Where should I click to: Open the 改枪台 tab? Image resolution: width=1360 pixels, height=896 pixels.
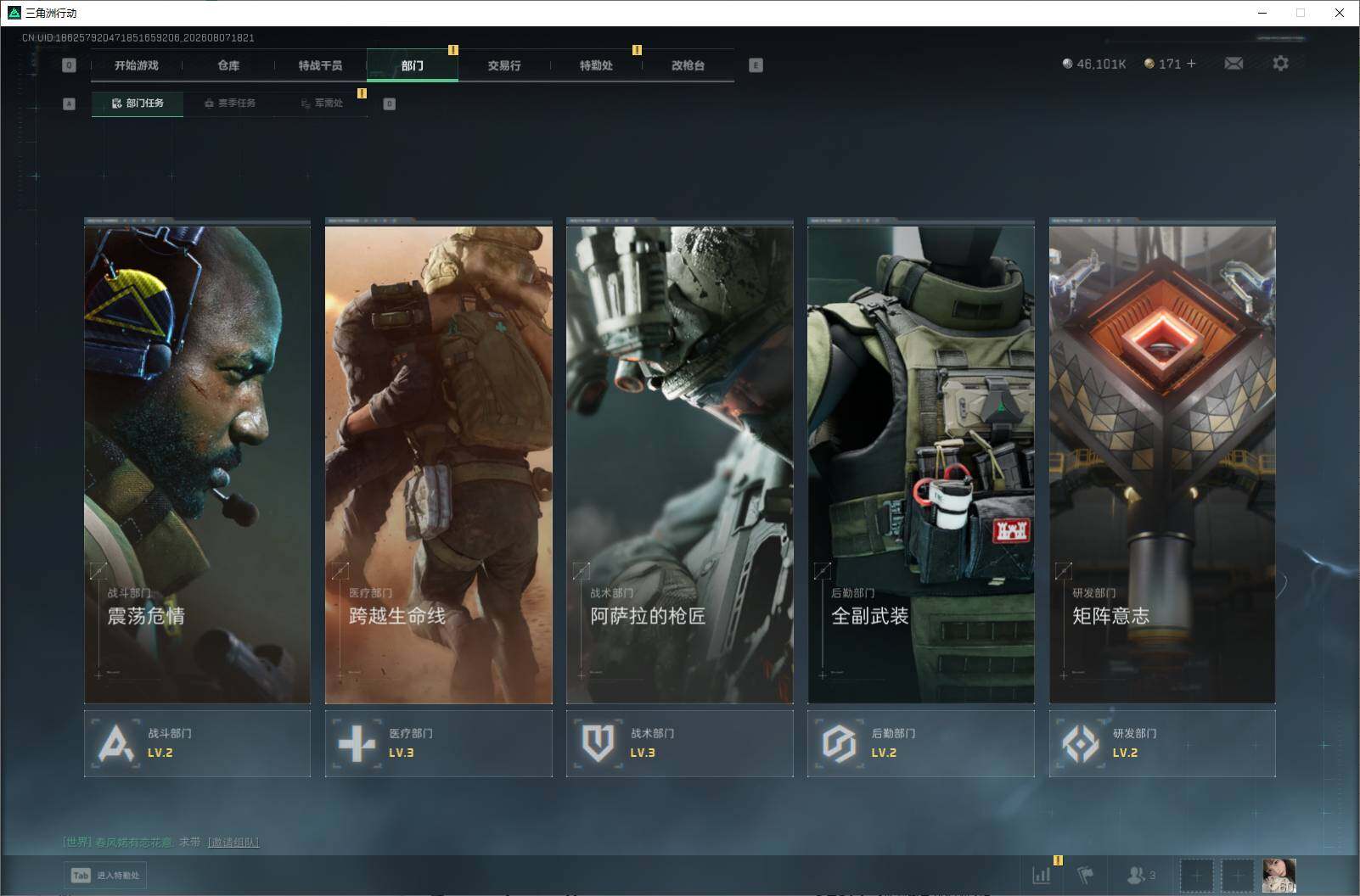(x=688, y=65)
